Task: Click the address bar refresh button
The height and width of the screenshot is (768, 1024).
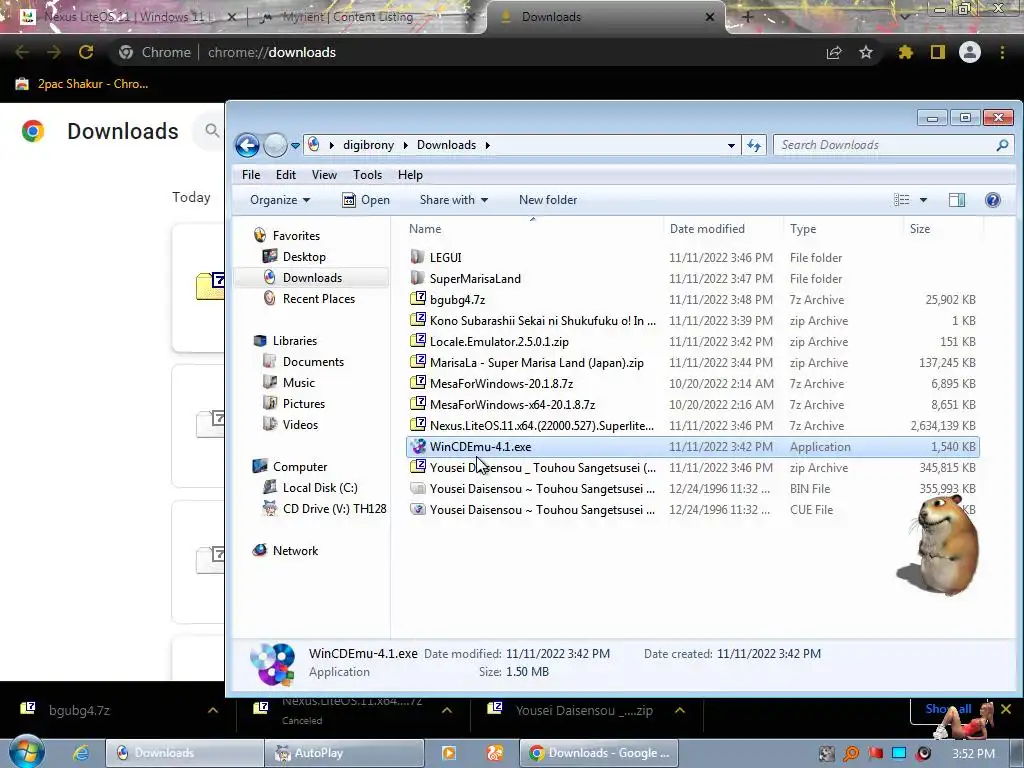Action: (754, 145)
